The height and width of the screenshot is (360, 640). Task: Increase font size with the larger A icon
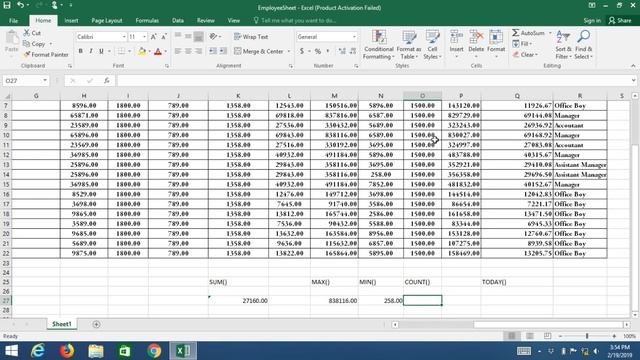153,37
